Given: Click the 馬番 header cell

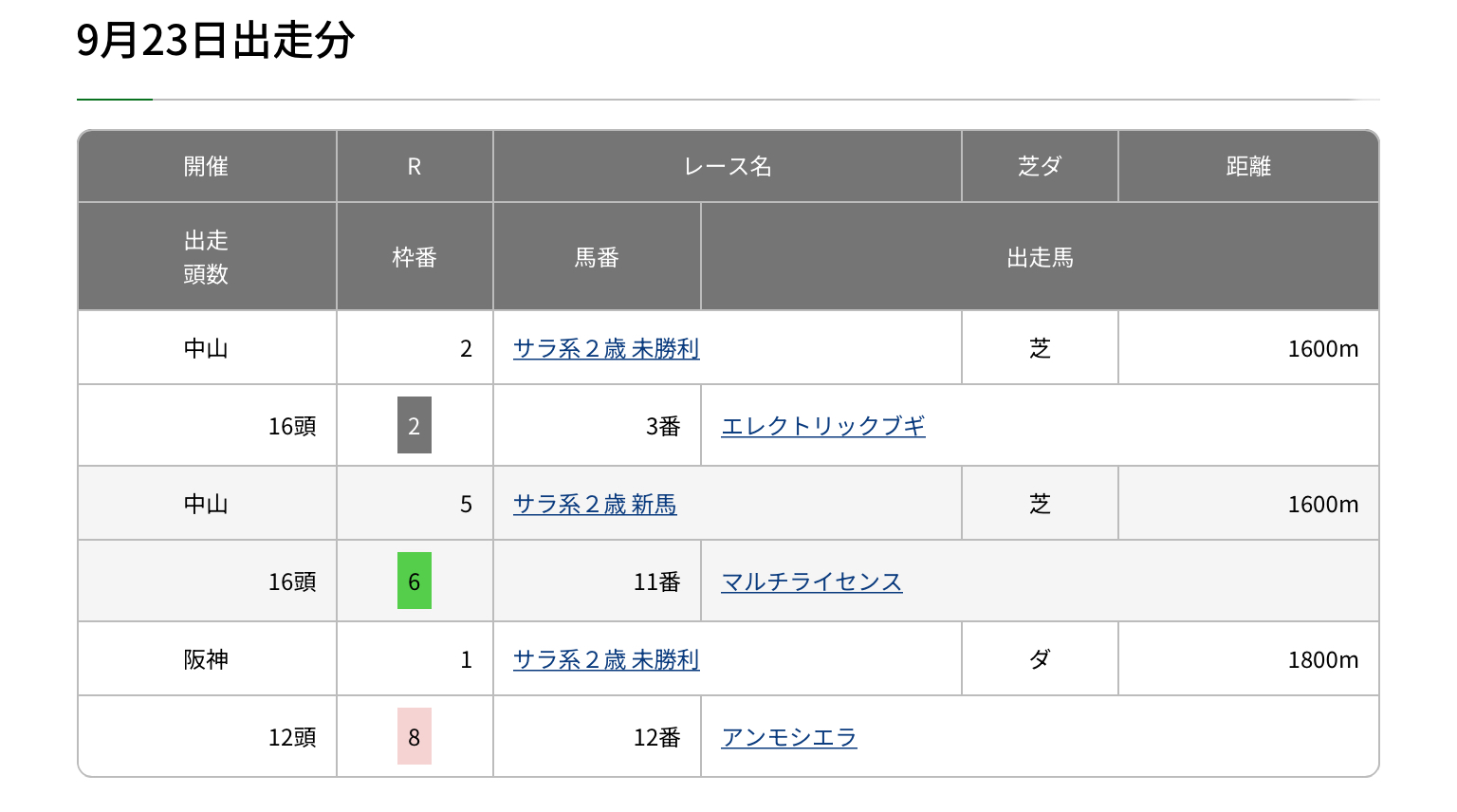Looking at the screenshot, I should pyautogui.click(x=597, y=257).
